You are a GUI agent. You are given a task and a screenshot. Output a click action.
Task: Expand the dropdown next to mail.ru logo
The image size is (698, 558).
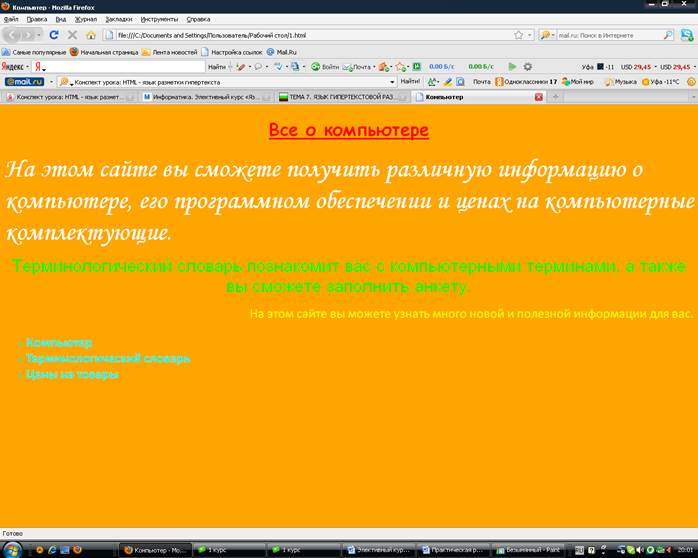click(51, 82)
